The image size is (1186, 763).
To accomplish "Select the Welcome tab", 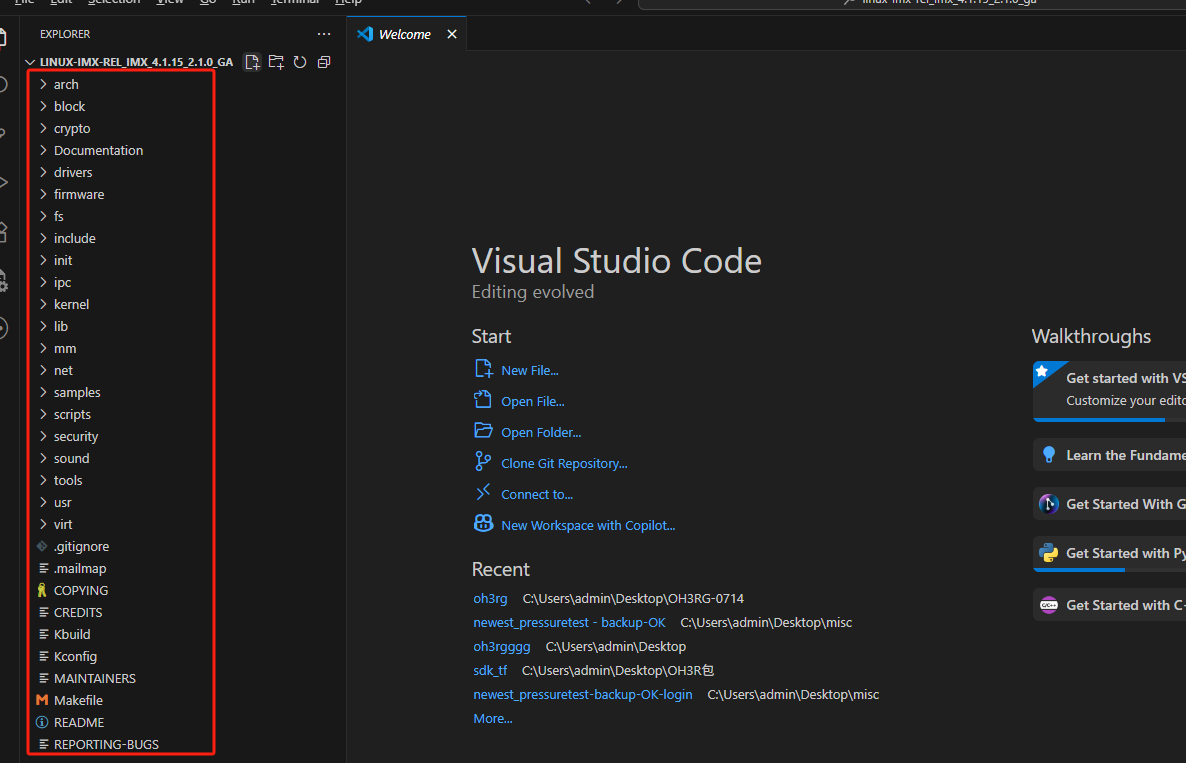I will [x=407, y=34].
